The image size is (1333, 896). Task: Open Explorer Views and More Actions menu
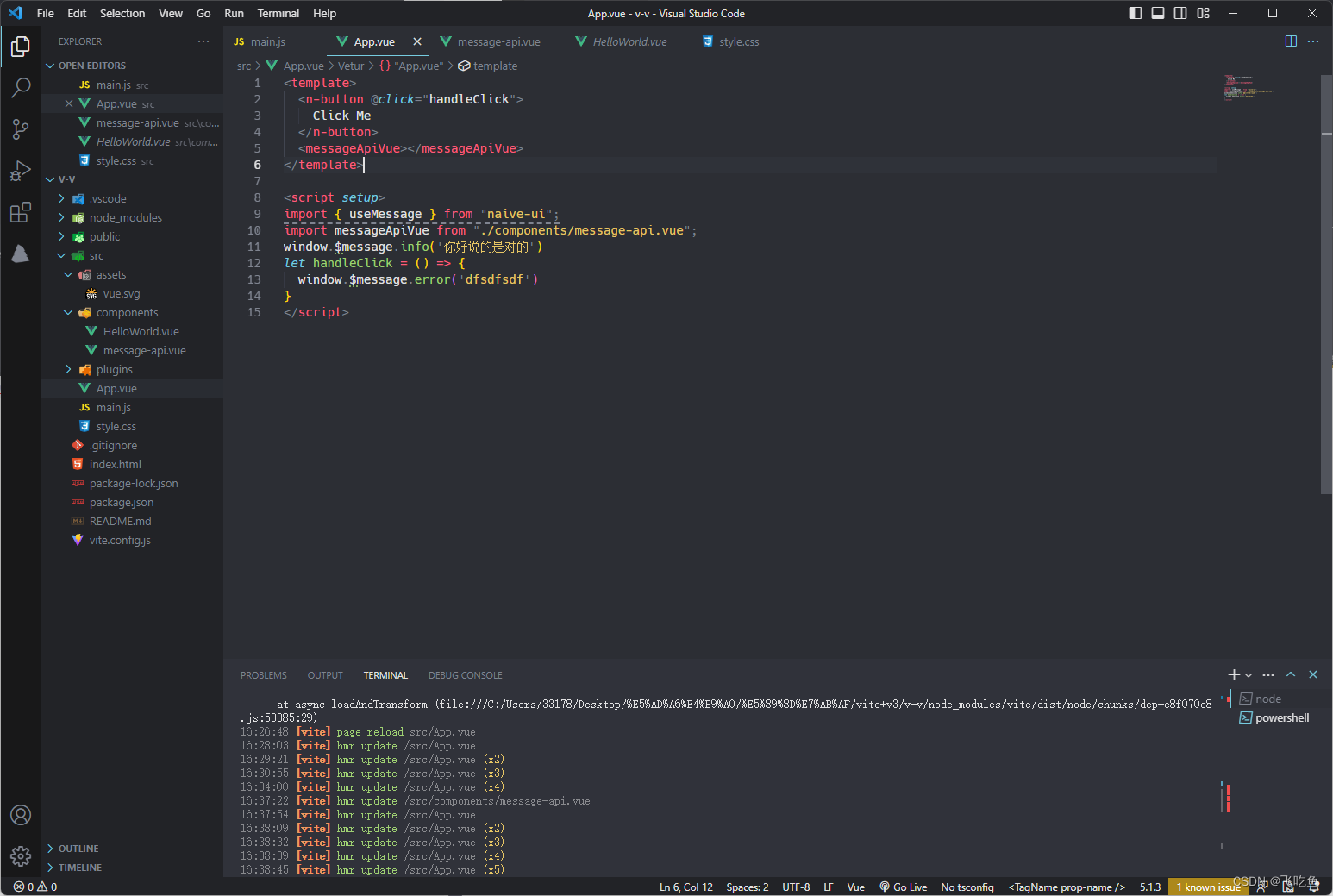(203, 41)
